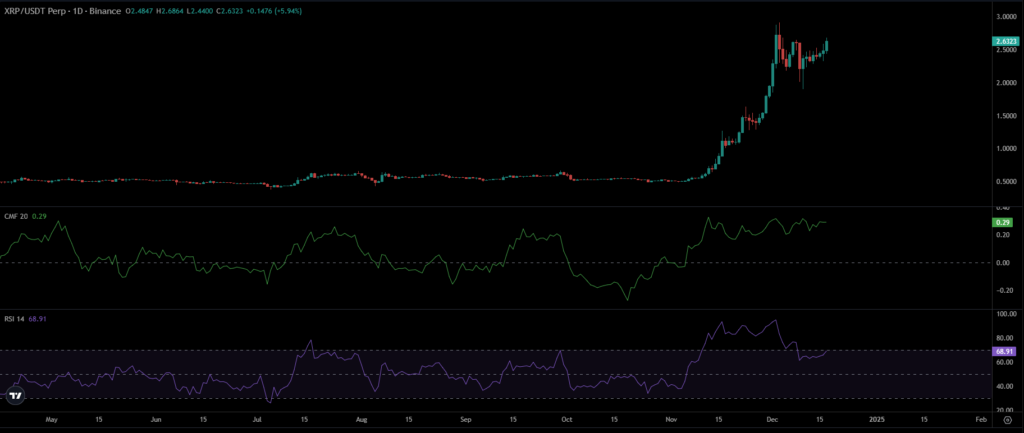Click the 80.00 RSI axis label

pos(1004,338)
